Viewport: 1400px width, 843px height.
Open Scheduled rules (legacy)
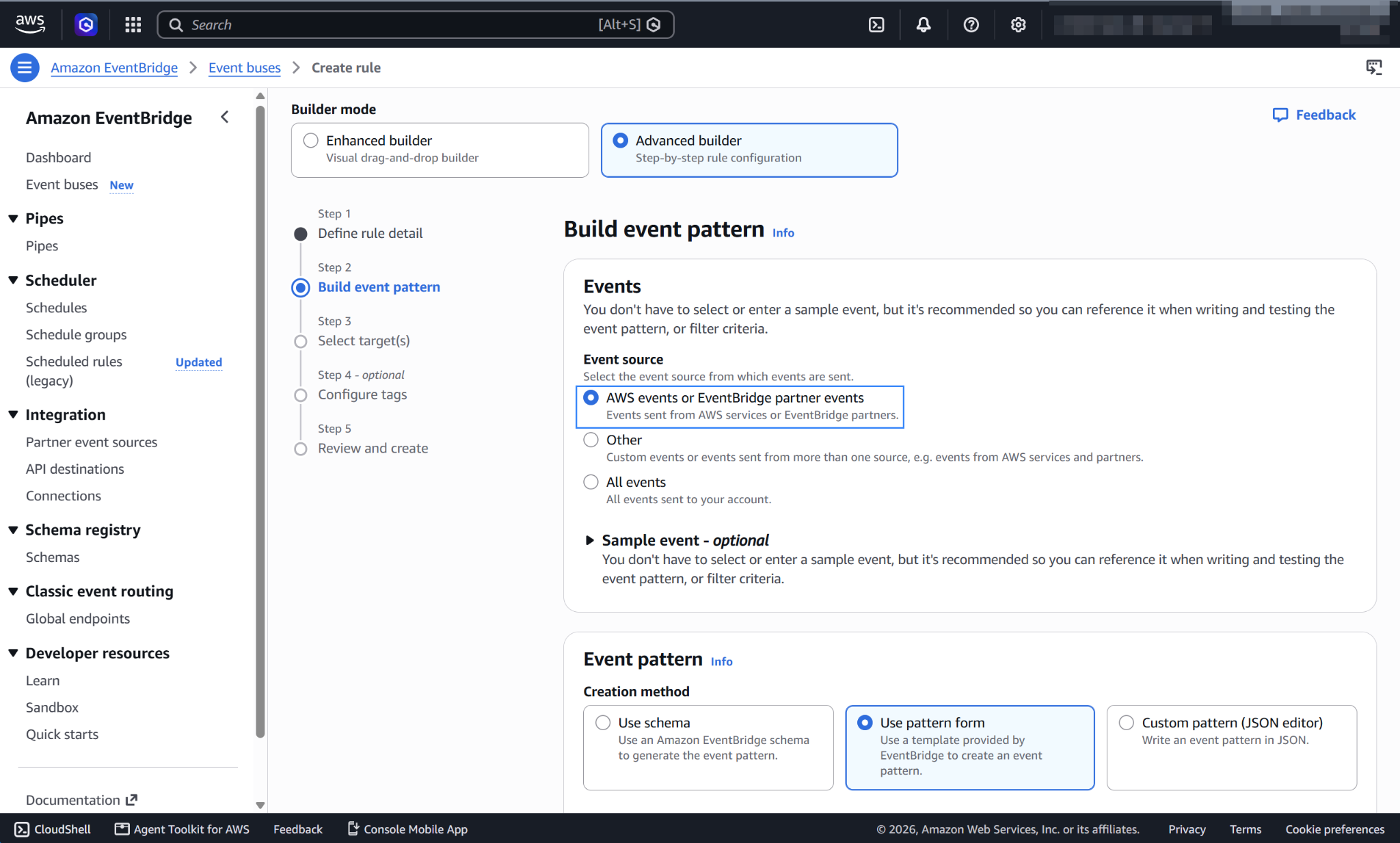click(x=74, y=371)
